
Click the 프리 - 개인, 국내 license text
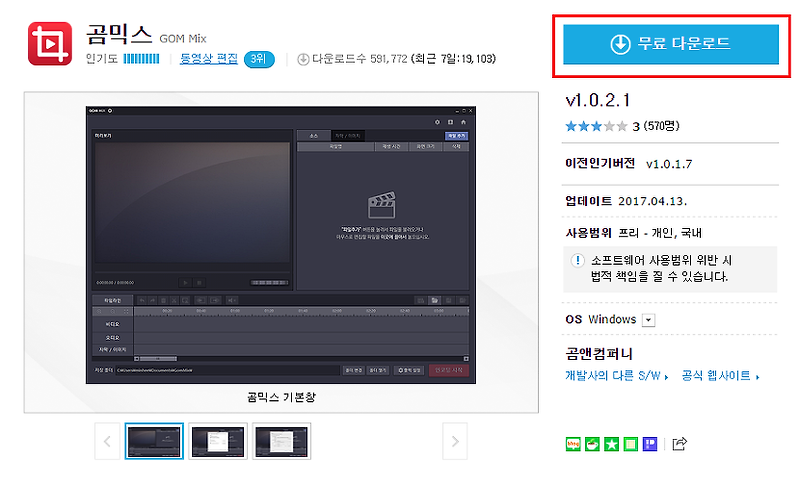[x=660, y=233]
